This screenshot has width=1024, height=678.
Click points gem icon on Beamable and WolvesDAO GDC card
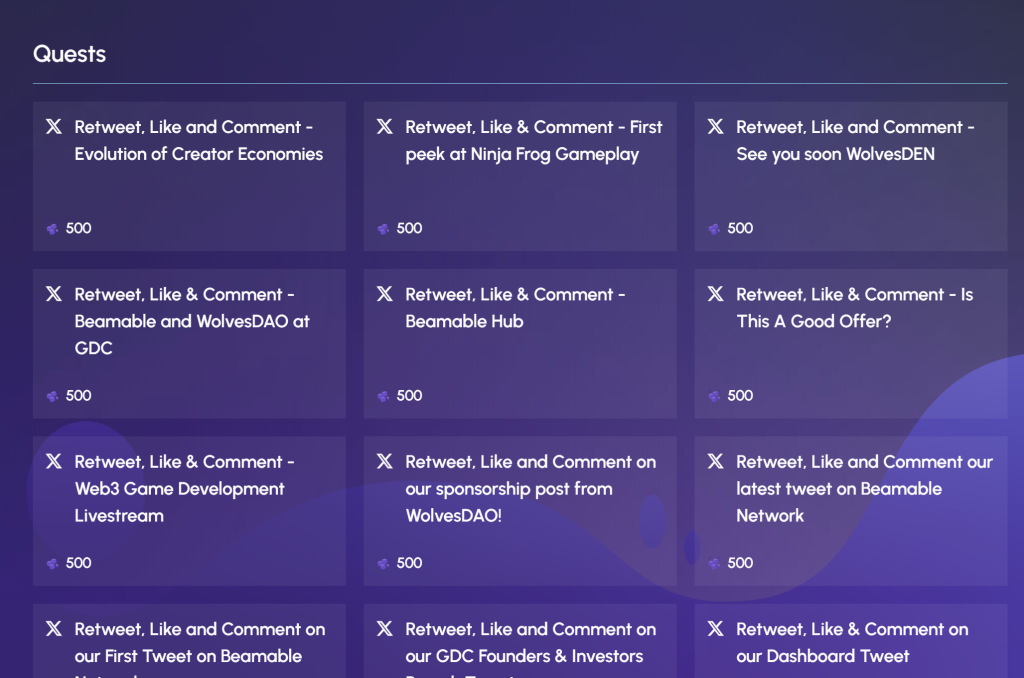pyautogui.click(x=53, y=396)
